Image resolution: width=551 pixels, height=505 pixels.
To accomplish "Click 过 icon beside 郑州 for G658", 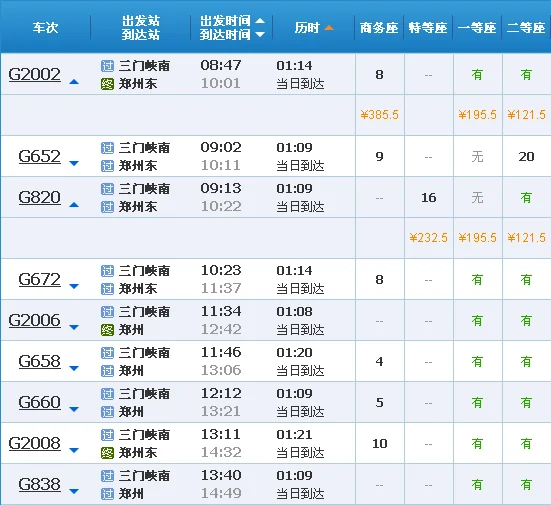I will [x=108, y=371].
